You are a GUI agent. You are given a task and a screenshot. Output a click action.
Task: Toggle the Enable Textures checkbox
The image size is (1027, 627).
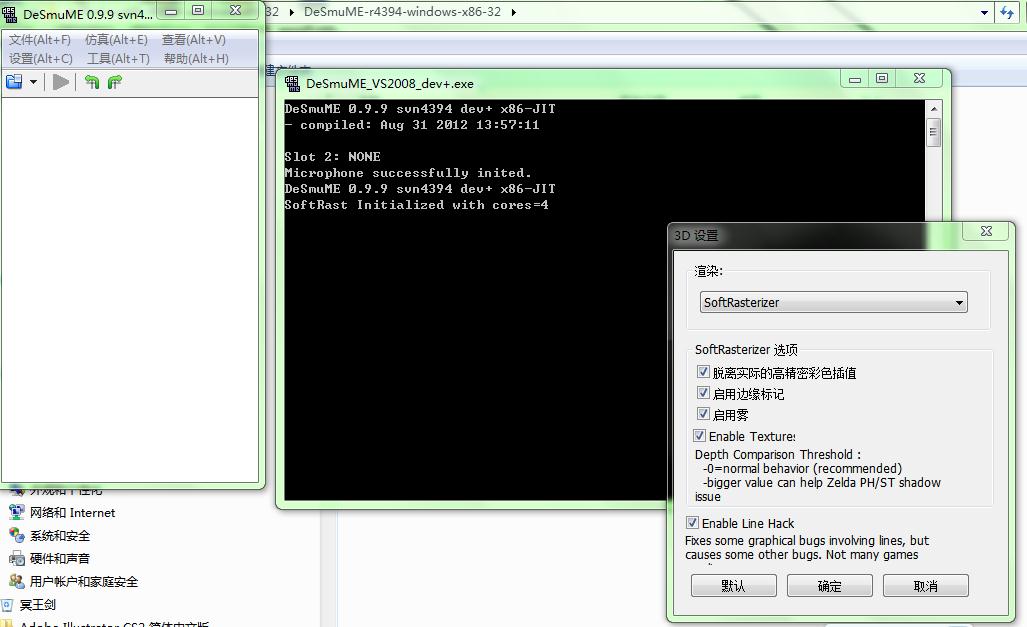coord(700,436)
